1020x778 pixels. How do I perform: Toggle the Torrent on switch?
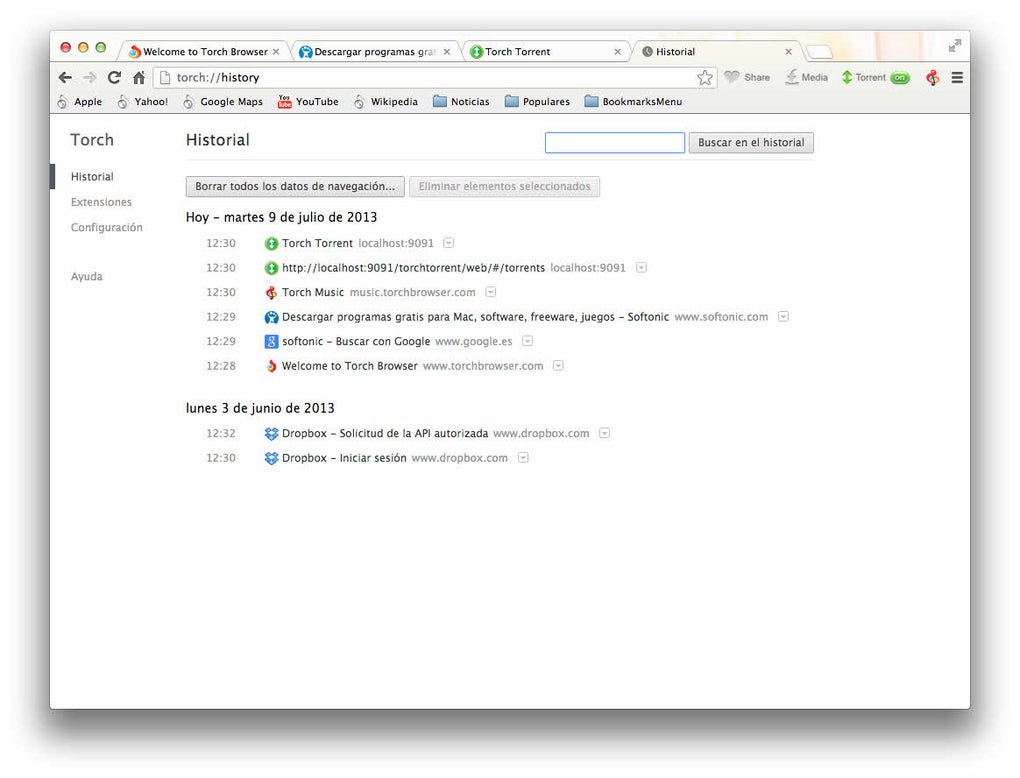900,77
